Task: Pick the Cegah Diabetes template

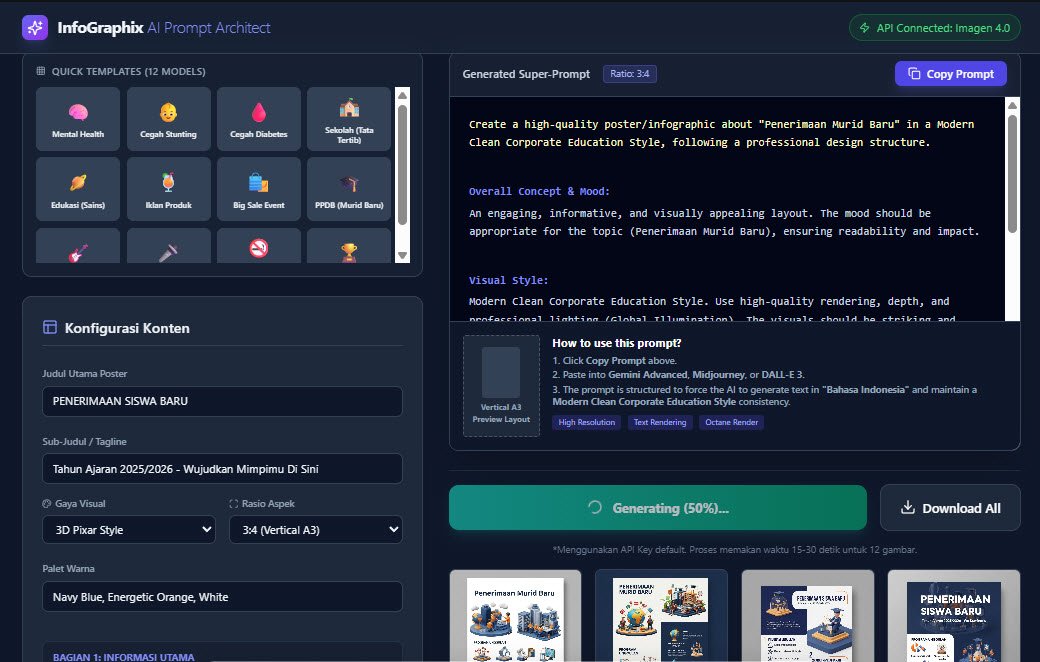Action: pyautogui.click(x=259, y=119)
